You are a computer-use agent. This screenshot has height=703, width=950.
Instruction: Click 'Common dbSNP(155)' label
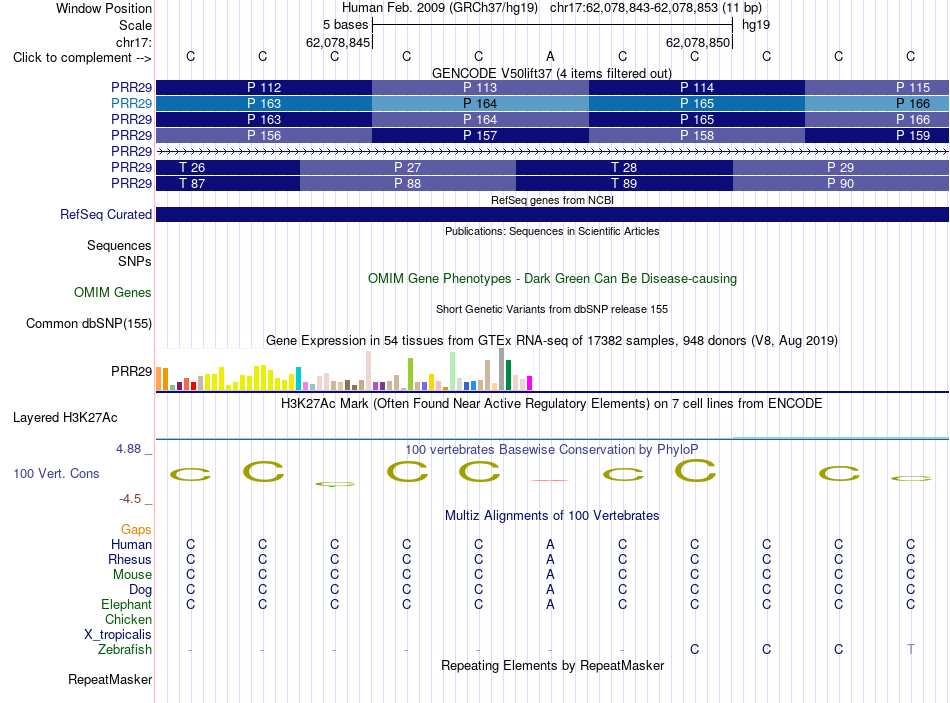tap(88, 324)
